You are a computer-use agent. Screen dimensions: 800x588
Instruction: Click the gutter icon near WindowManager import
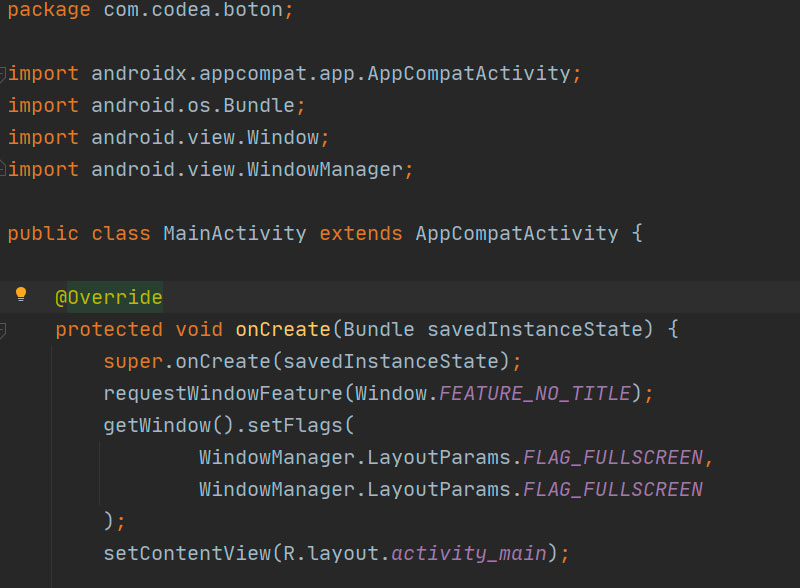5,168
